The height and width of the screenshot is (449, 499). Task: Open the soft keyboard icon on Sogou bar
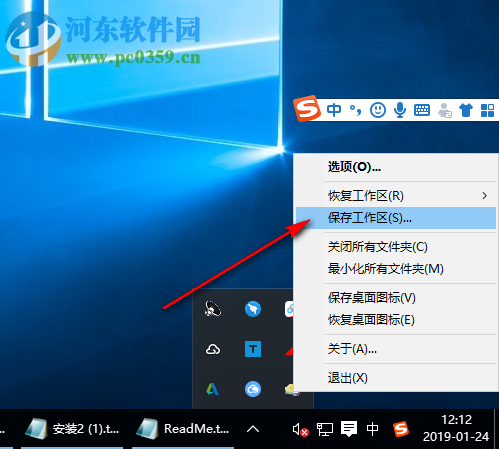pyautogui.click(x=422, y=110)
